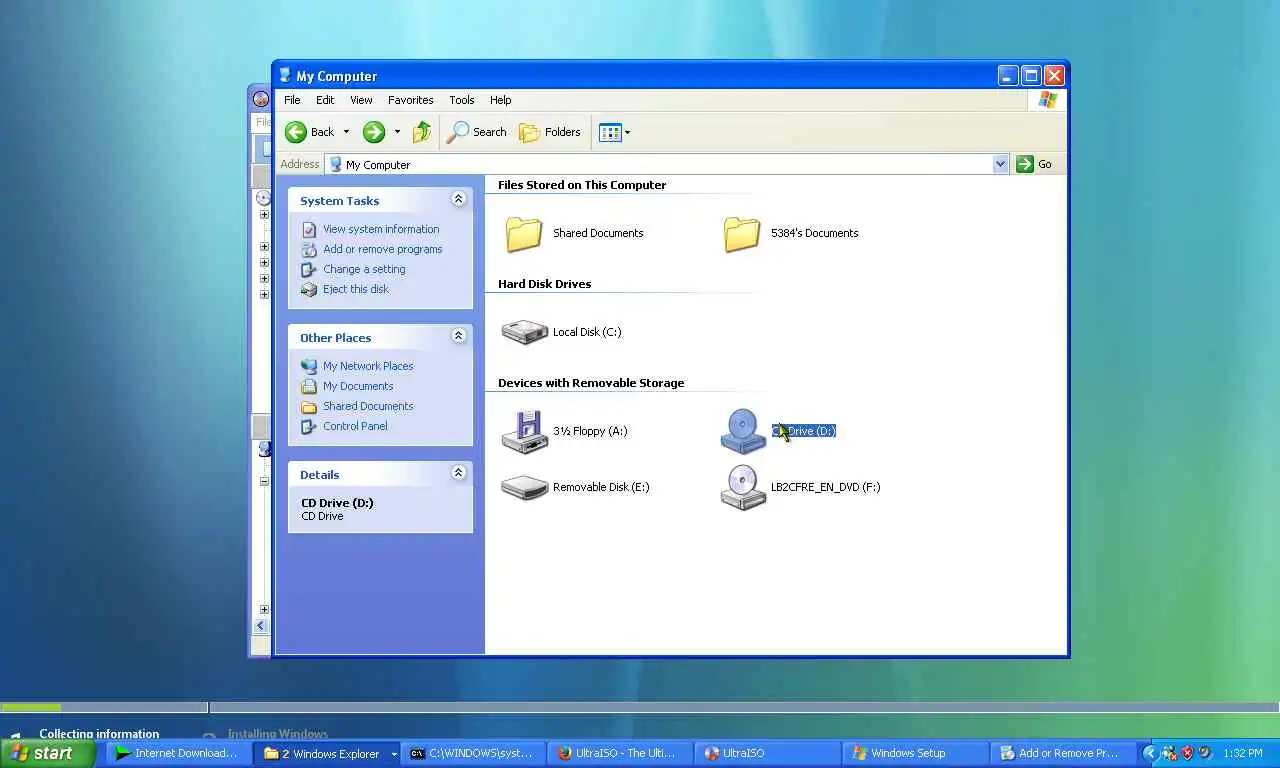Open the Views dropdown arrow

627,132
